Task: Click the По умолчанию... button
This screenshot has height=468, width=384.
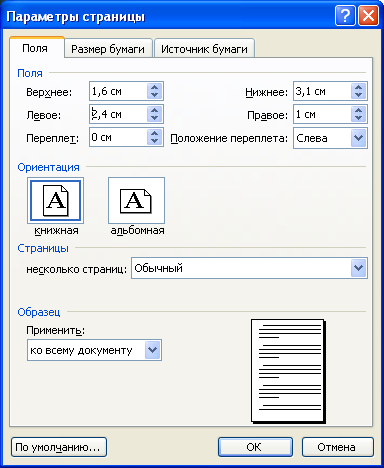Action: click(x=59, y=447)
